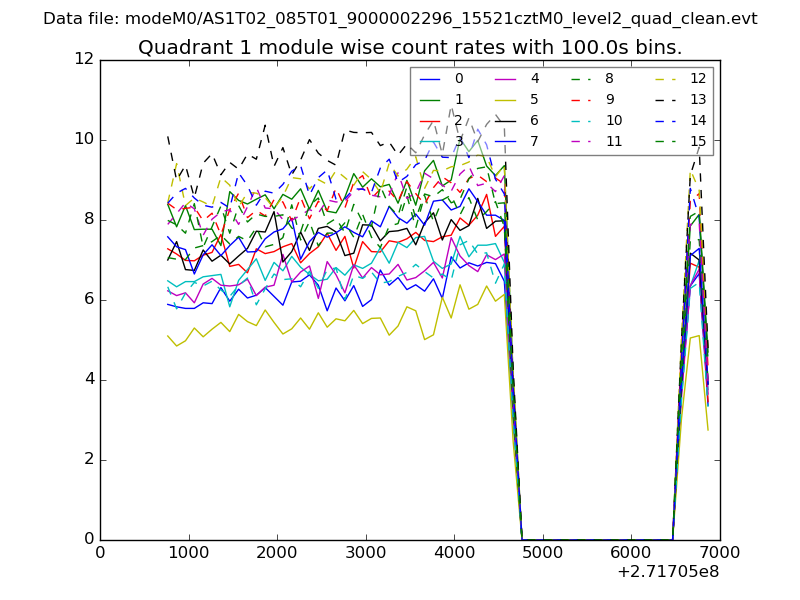Choose legend entry labeled 12

point(698,79)
